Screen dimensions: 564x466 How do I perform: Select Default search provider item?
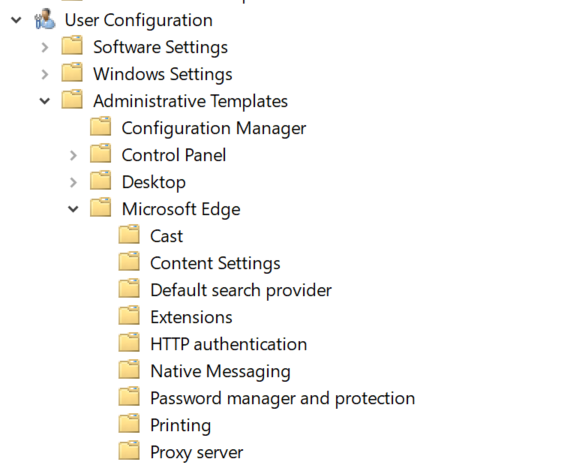[241, 290]
